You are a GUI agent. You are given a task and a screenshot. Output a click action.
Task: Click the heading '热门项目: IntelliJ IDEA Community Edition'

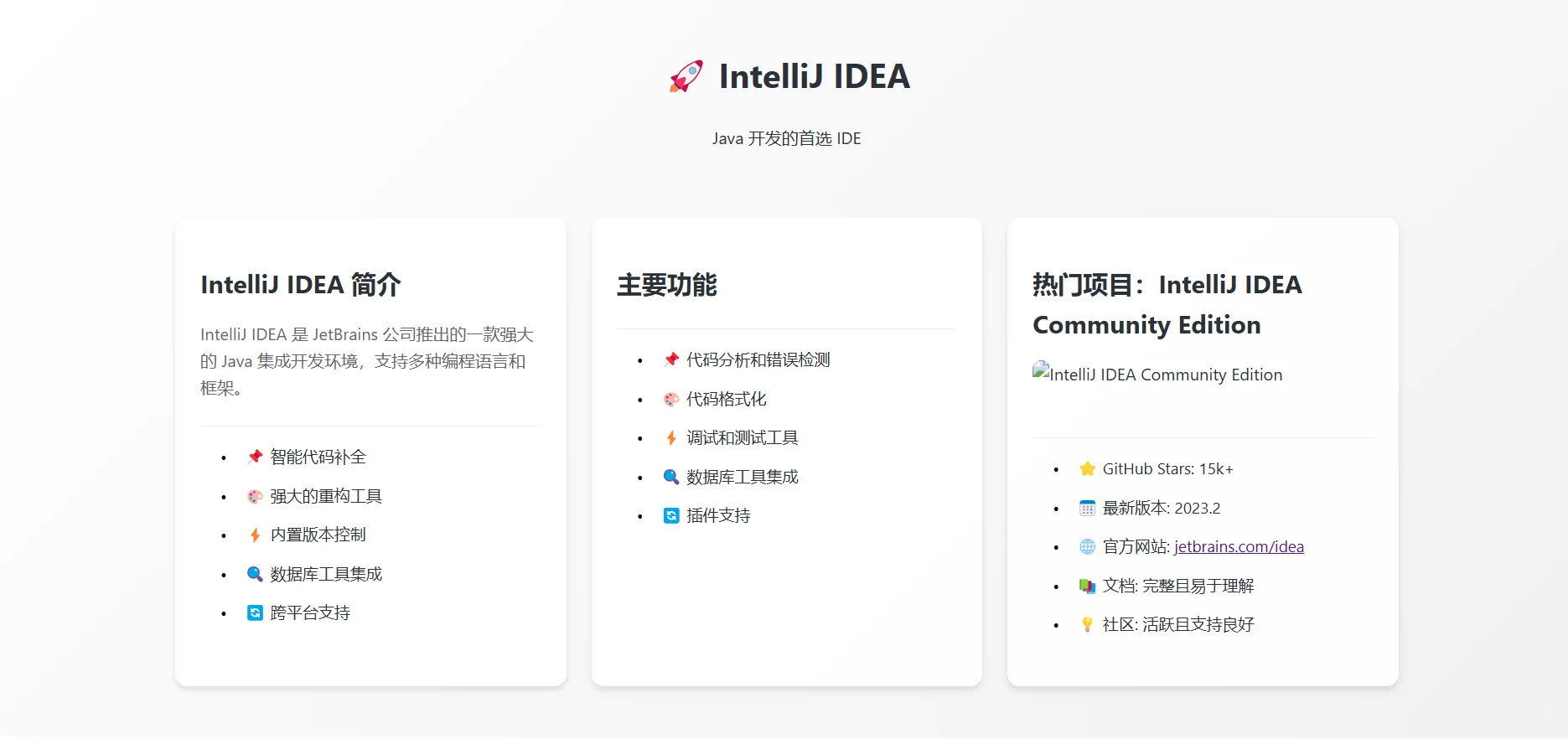coord(1167,304)
